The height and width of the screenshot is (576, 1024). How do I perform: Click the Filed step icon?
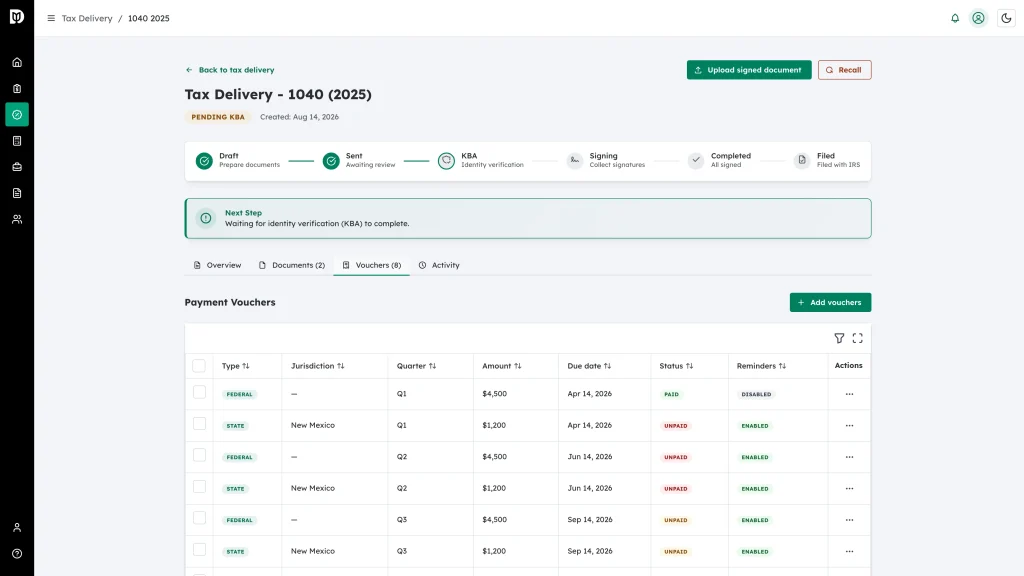click(802, 161)
